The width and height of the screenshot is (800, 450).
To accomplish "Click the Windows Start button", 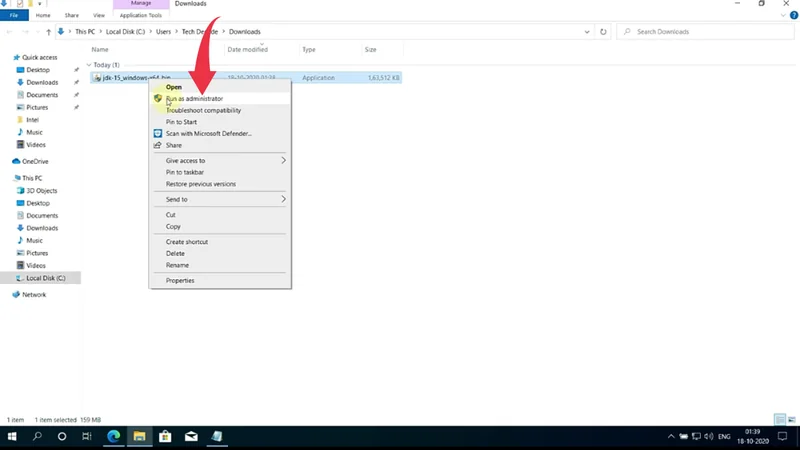I will [x=12, y=437].
